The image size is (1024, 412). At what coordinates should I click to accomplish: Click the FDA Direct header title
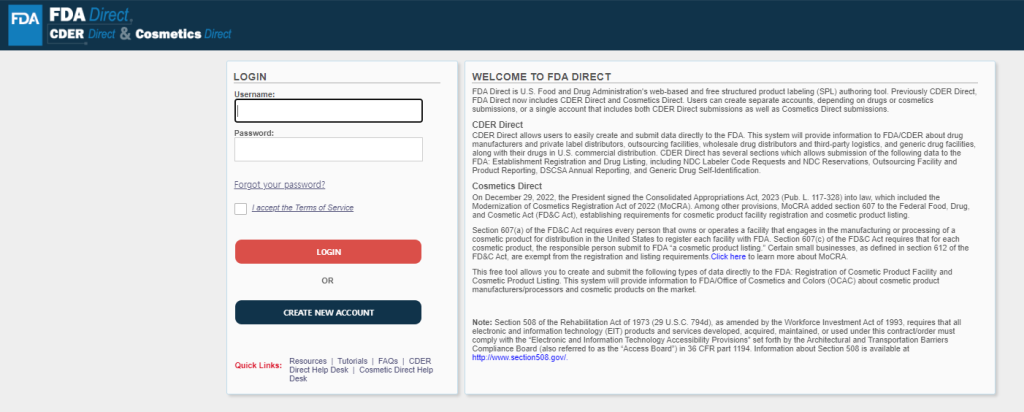[x=91, y=13]
